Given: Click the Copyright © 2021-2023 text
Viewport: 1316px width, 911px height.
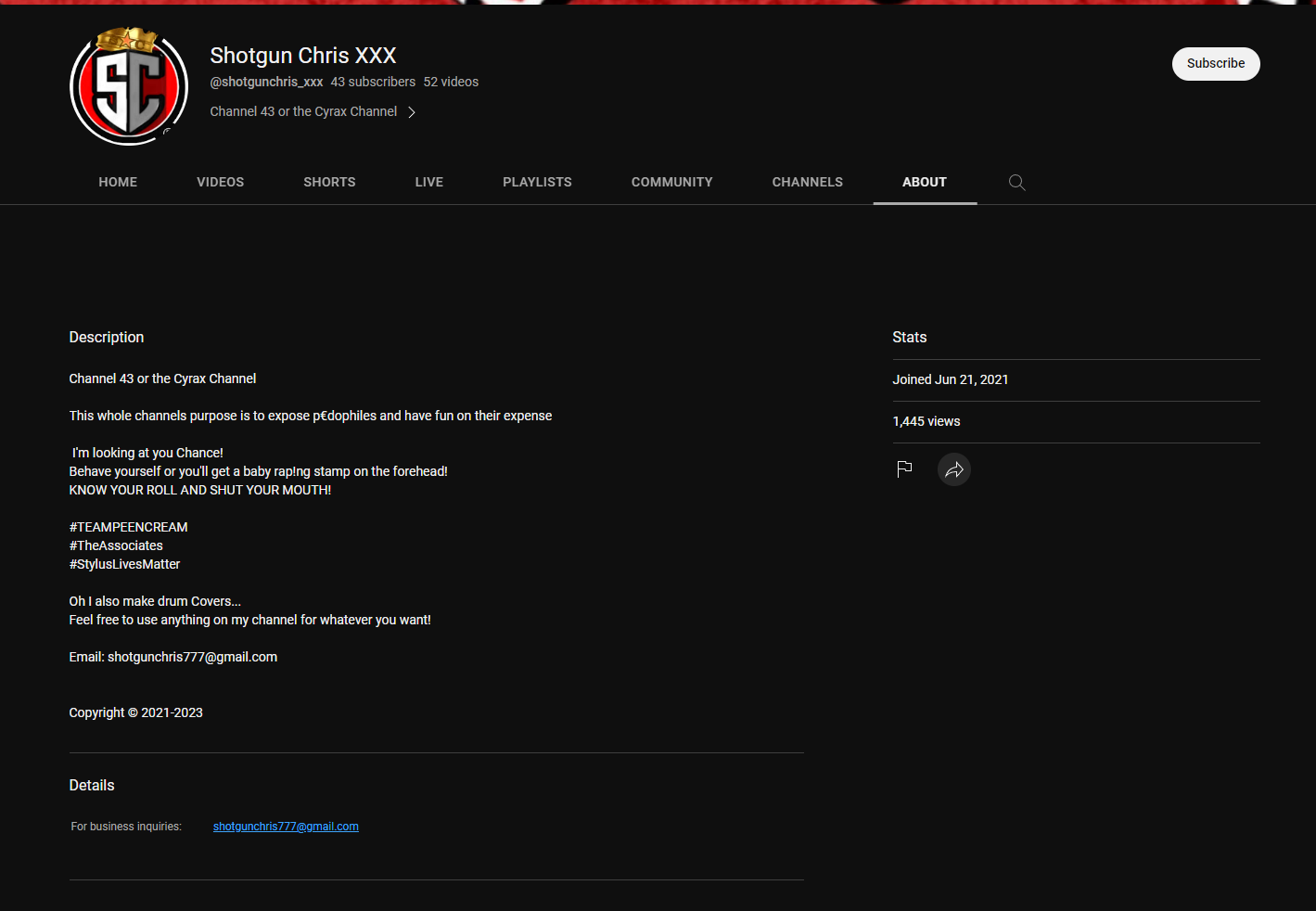Looking at the screenshot, I should [x=136, y=712].
